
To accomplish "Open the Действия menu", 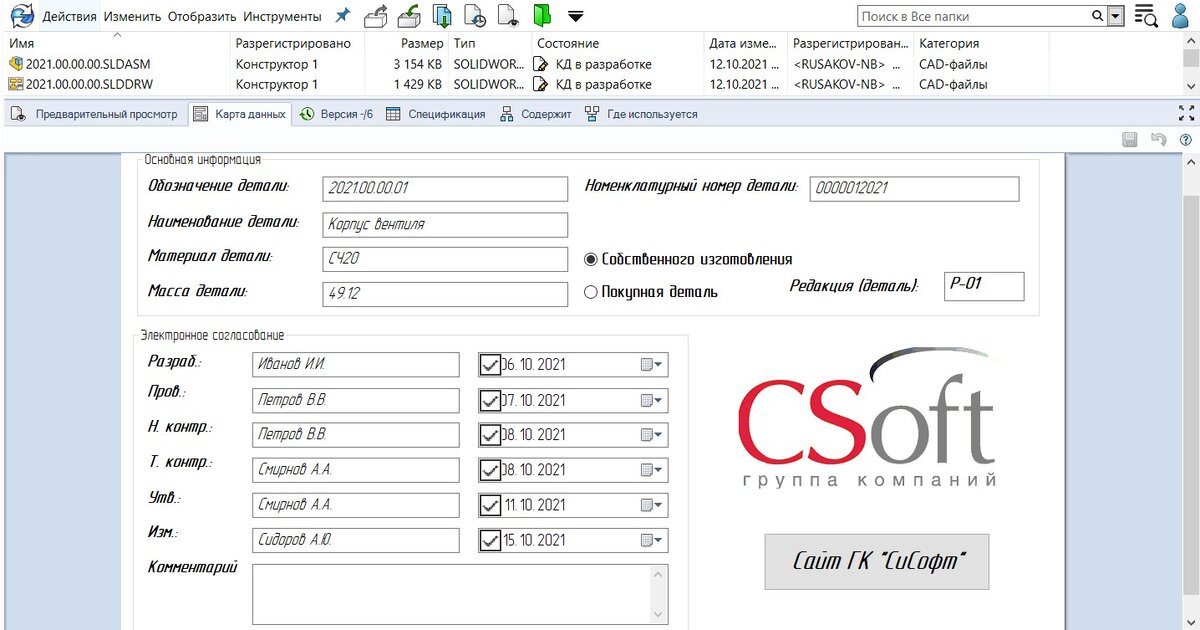I will 69,16.
